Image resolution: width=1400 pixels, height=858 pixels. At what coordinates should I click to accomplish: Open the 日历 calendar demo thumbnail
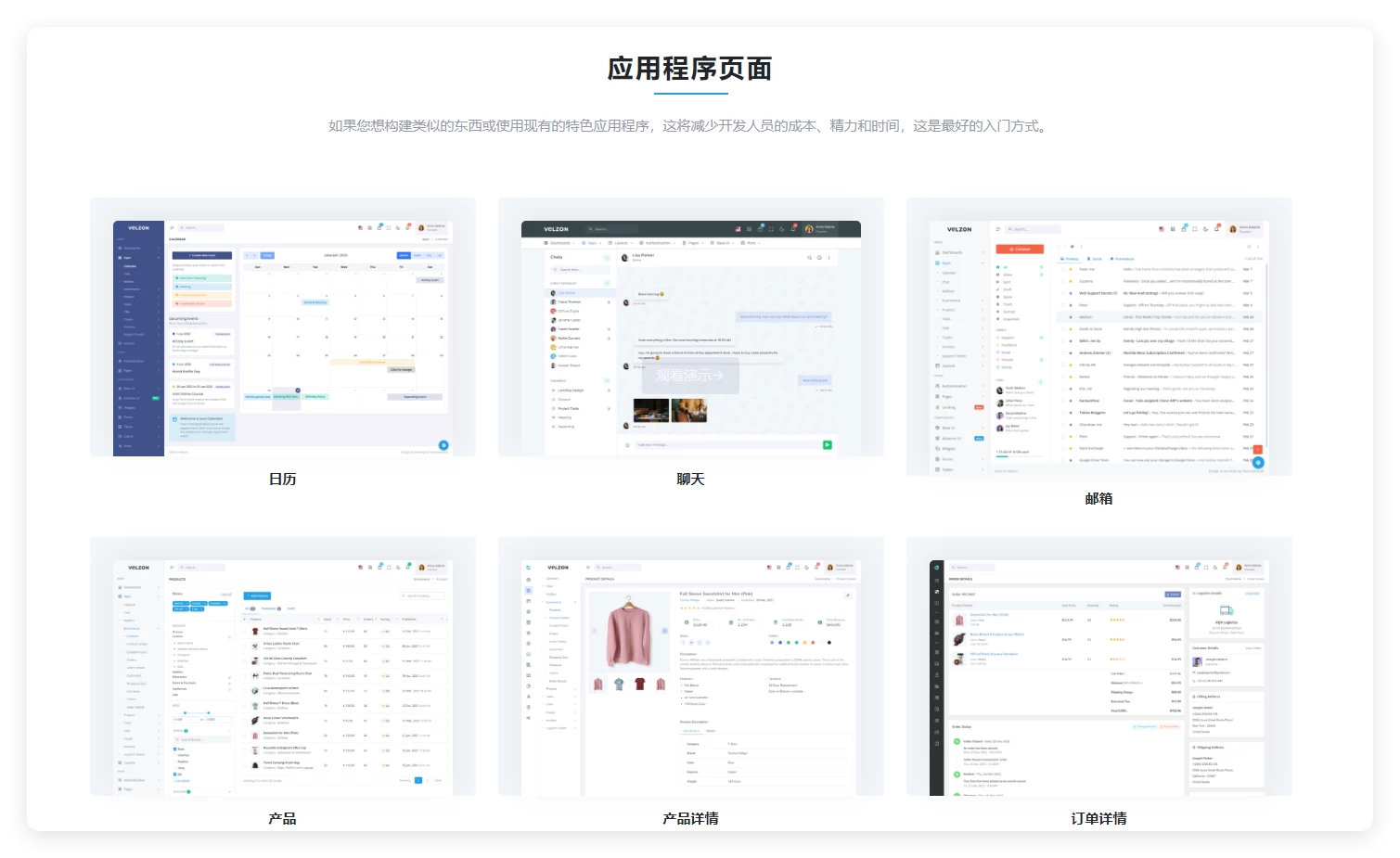(282, 327)
